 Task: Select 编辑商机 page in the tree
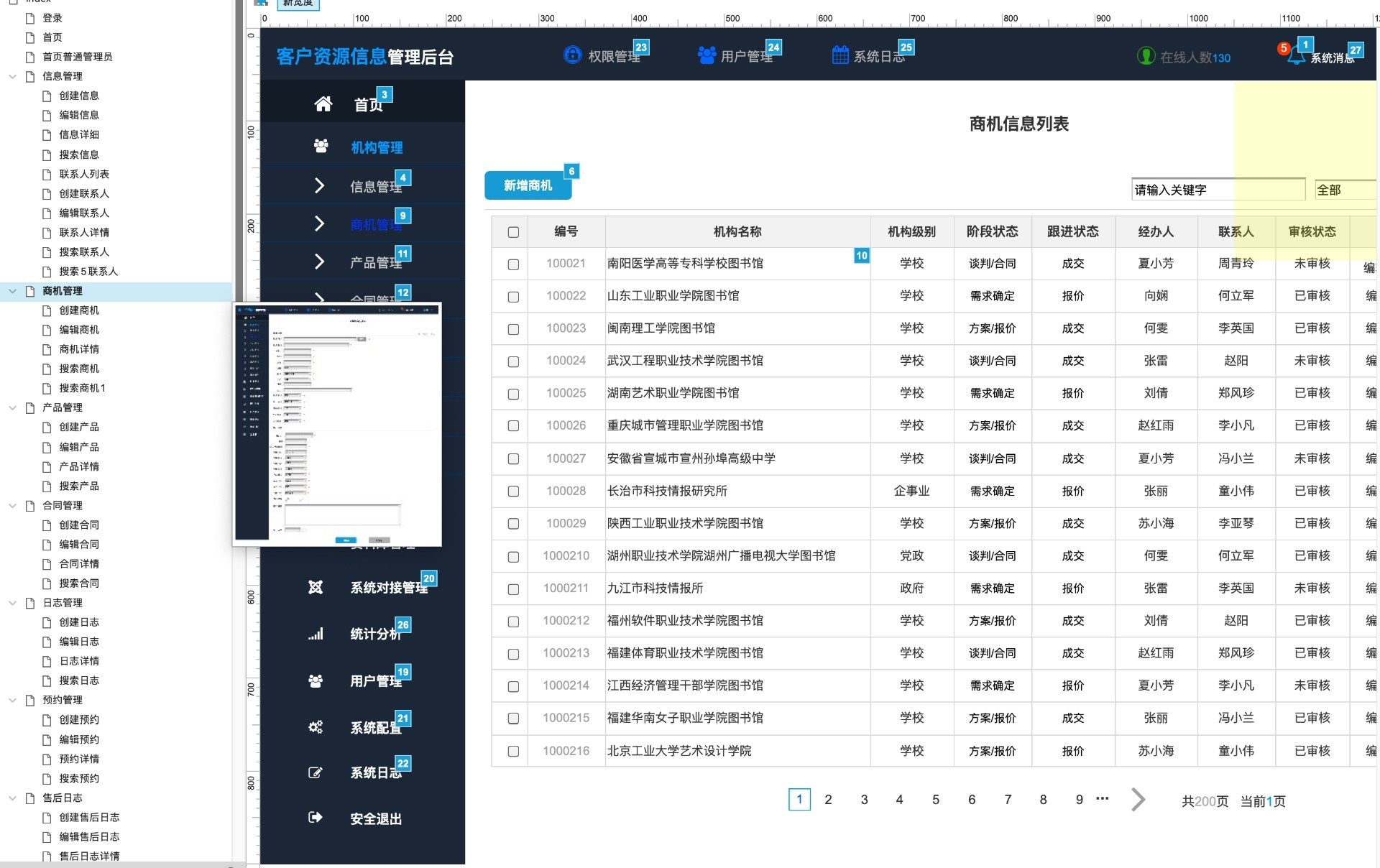pyautogui.click(x=79, y=330)
